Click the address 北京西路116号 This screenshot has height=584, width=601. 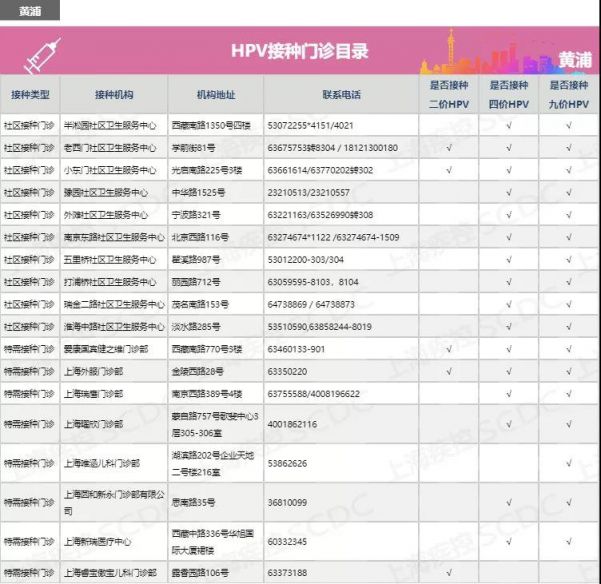click(200, 237)
